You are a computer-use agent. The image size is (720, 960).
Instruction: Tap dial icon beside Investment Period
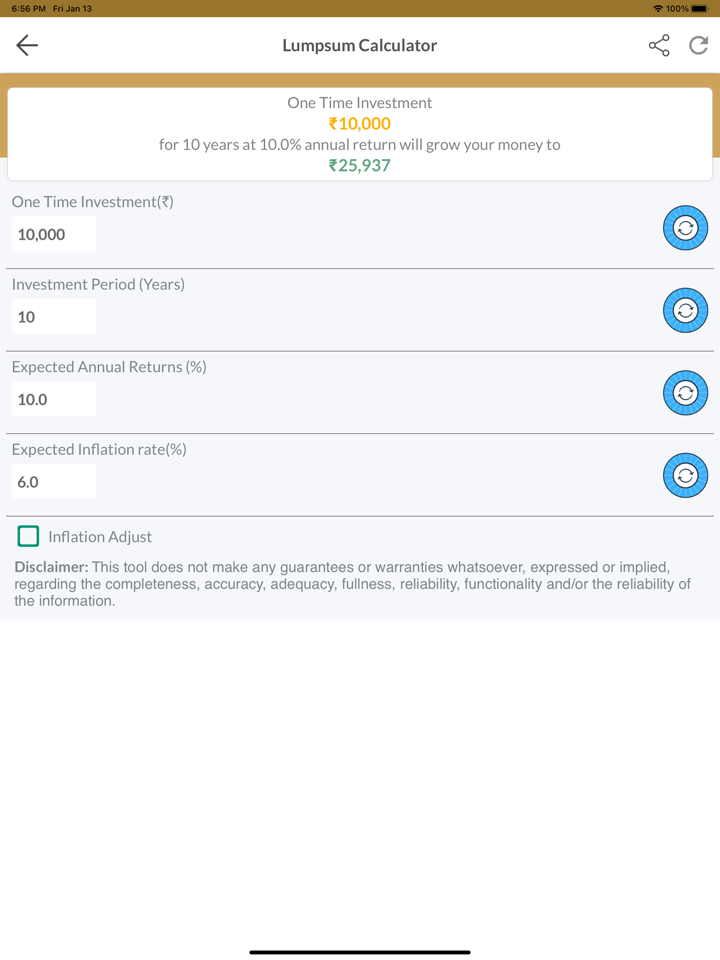click(x=685, y=311)
